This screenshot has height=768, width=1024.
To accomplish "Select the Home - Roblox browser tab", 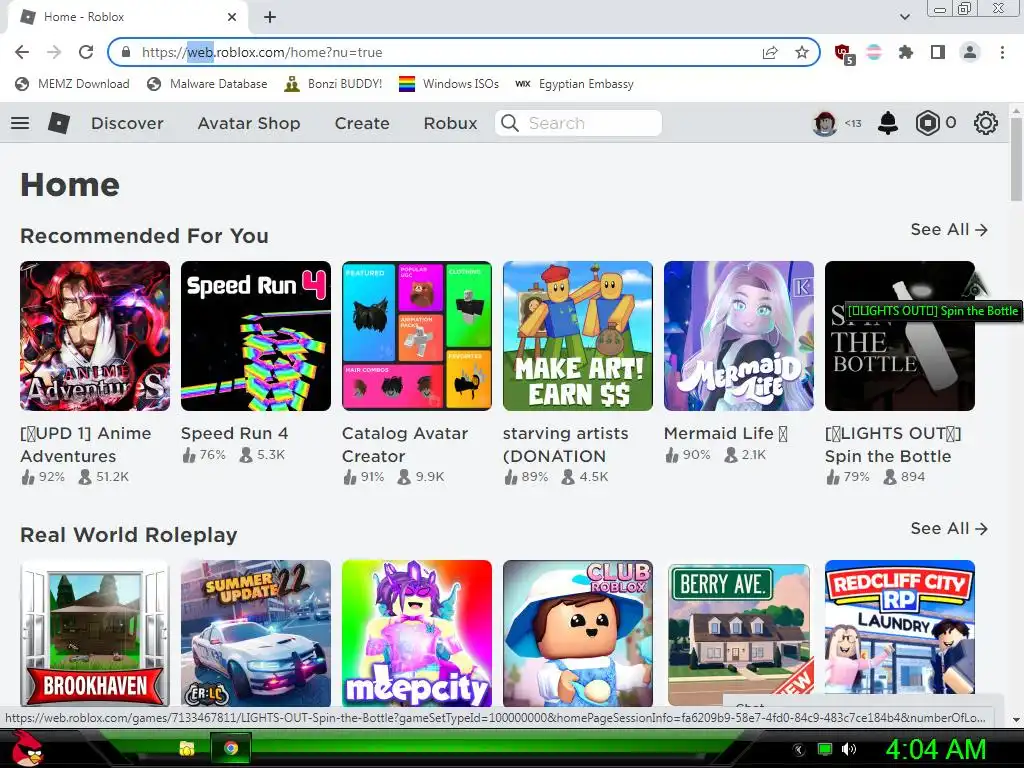I will tap(127, 17).
